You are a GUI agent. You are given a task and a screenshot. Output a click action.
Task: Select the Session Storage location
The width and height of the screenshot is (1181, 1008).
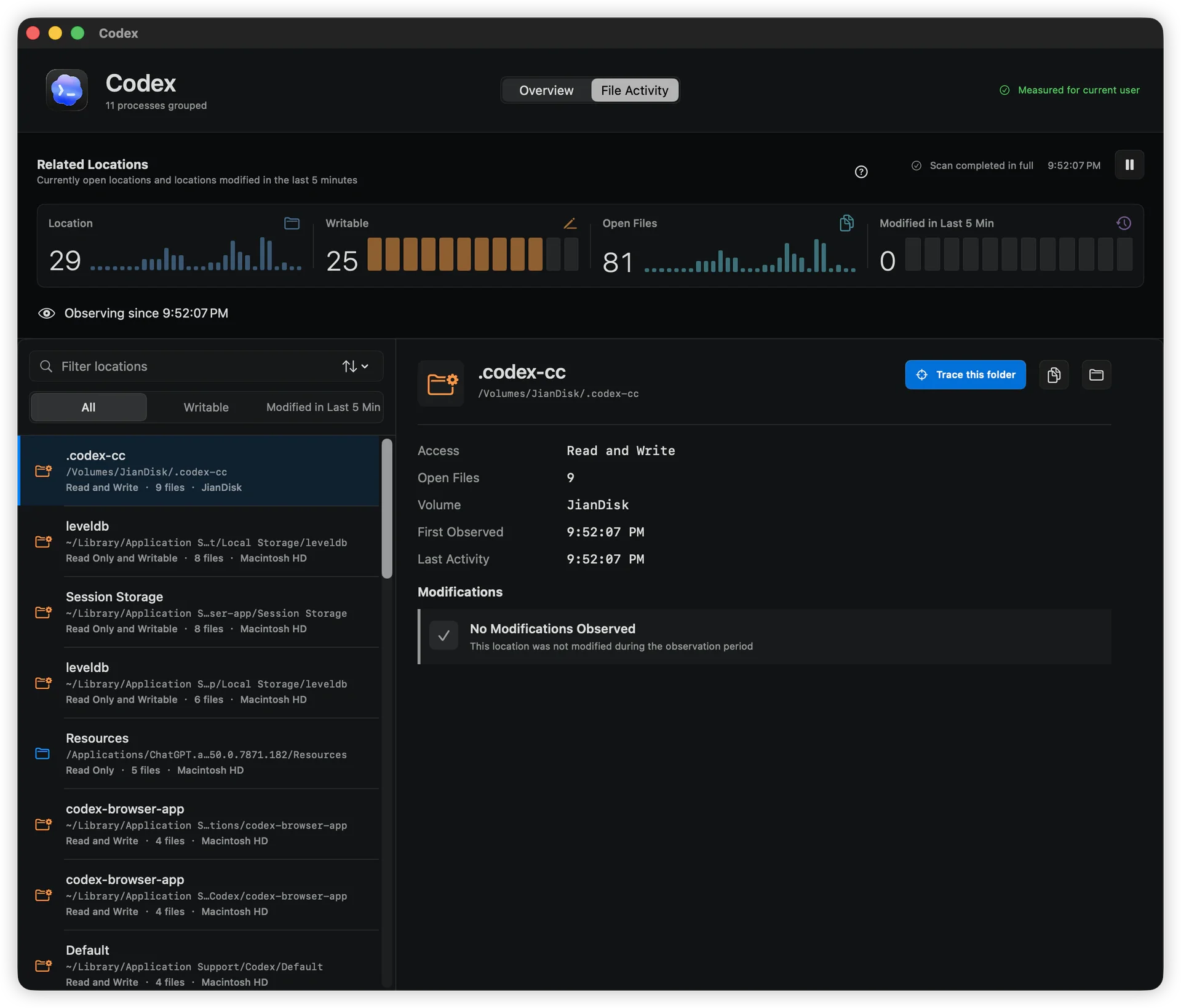[x=200, y=613]
